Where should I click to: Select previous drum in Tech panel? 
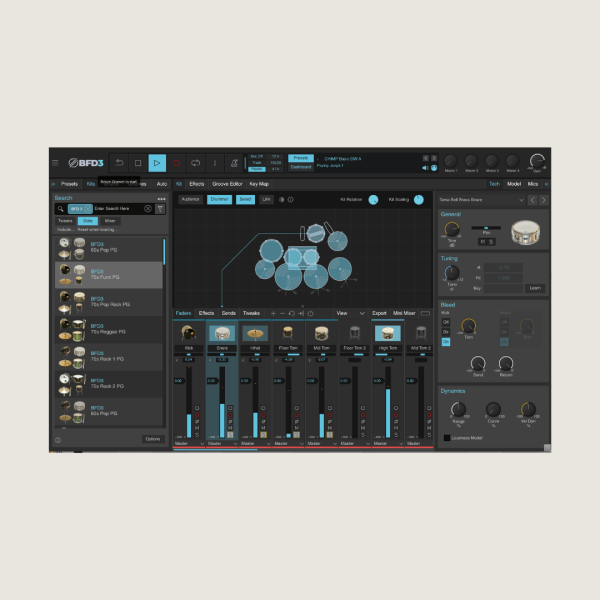point(532,200)
